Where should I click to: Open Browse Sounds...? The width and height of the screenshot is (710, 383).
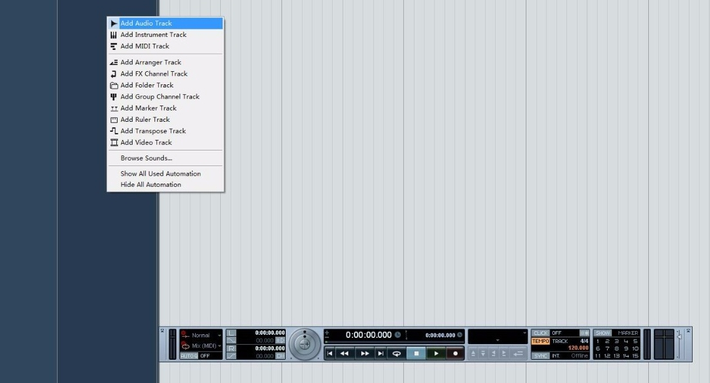click(165, 158)
